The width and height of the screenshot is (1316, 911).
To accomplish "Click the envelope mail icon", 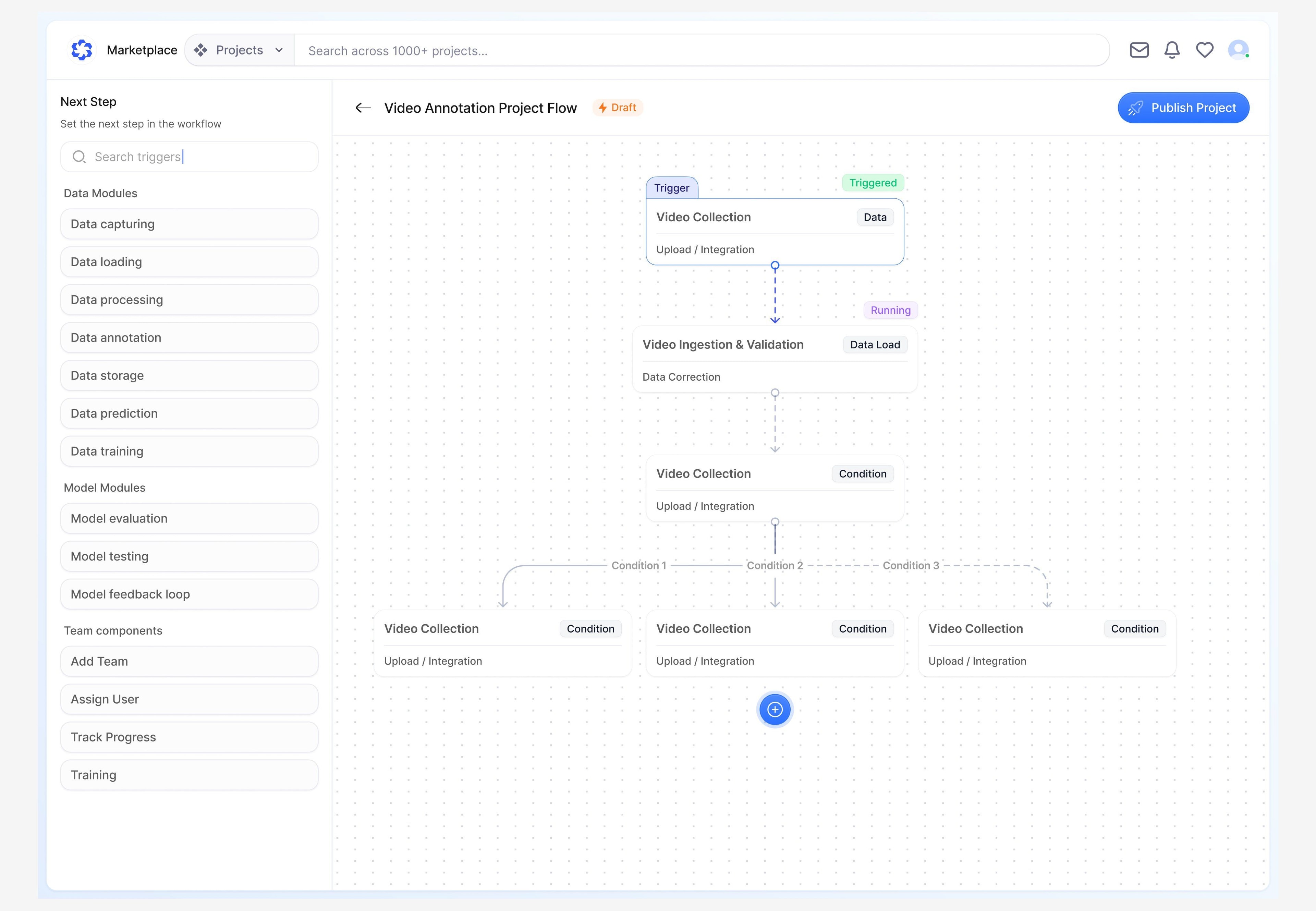I will click(1139, 50).
